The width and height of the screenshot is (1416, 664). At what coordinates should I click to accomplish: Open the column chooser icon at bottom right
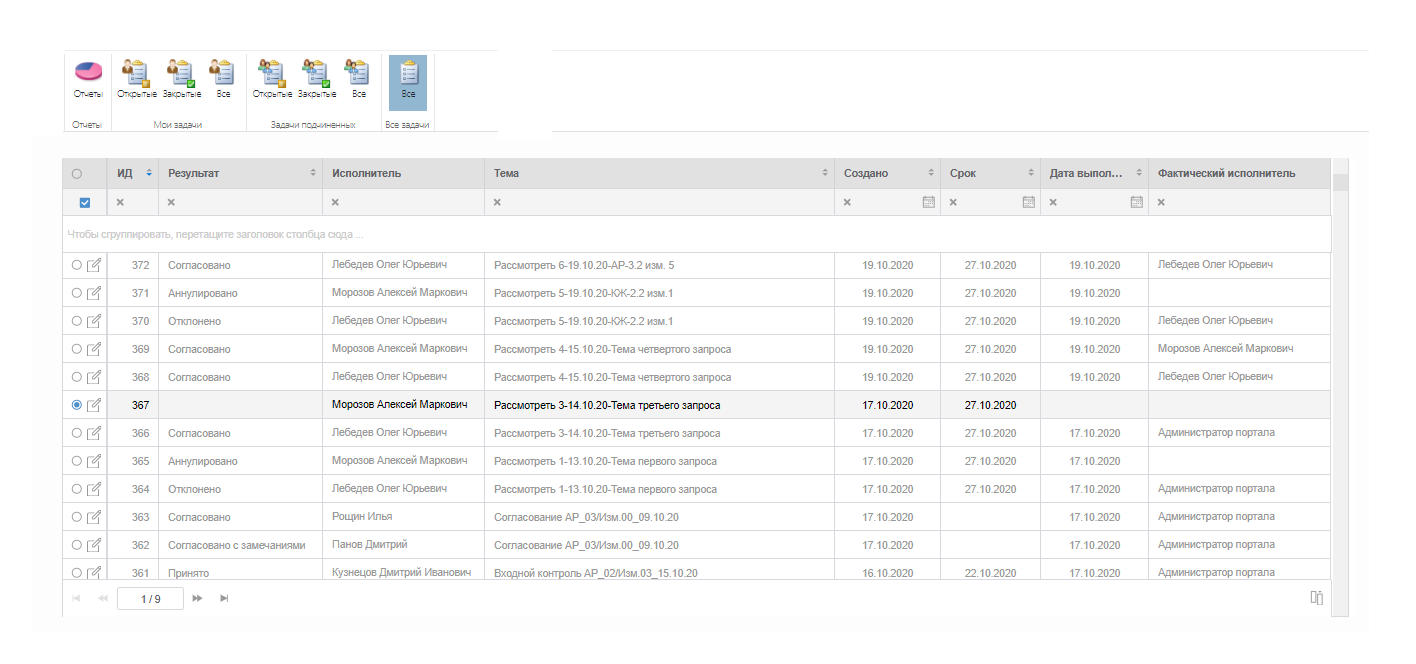[1317, 598]
